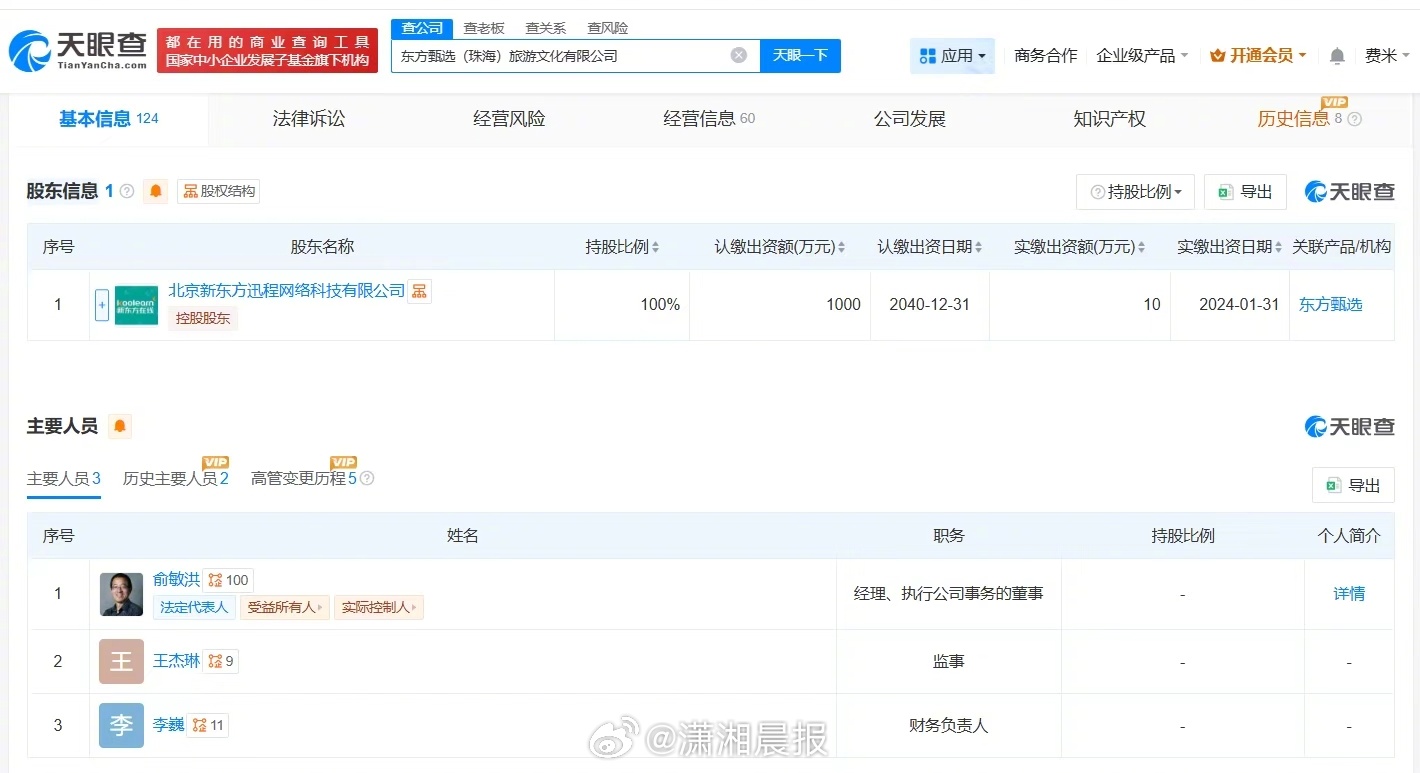Open the Koolearn shareholder logo
Screen dimensions: 1420x773
coord(136,305)
